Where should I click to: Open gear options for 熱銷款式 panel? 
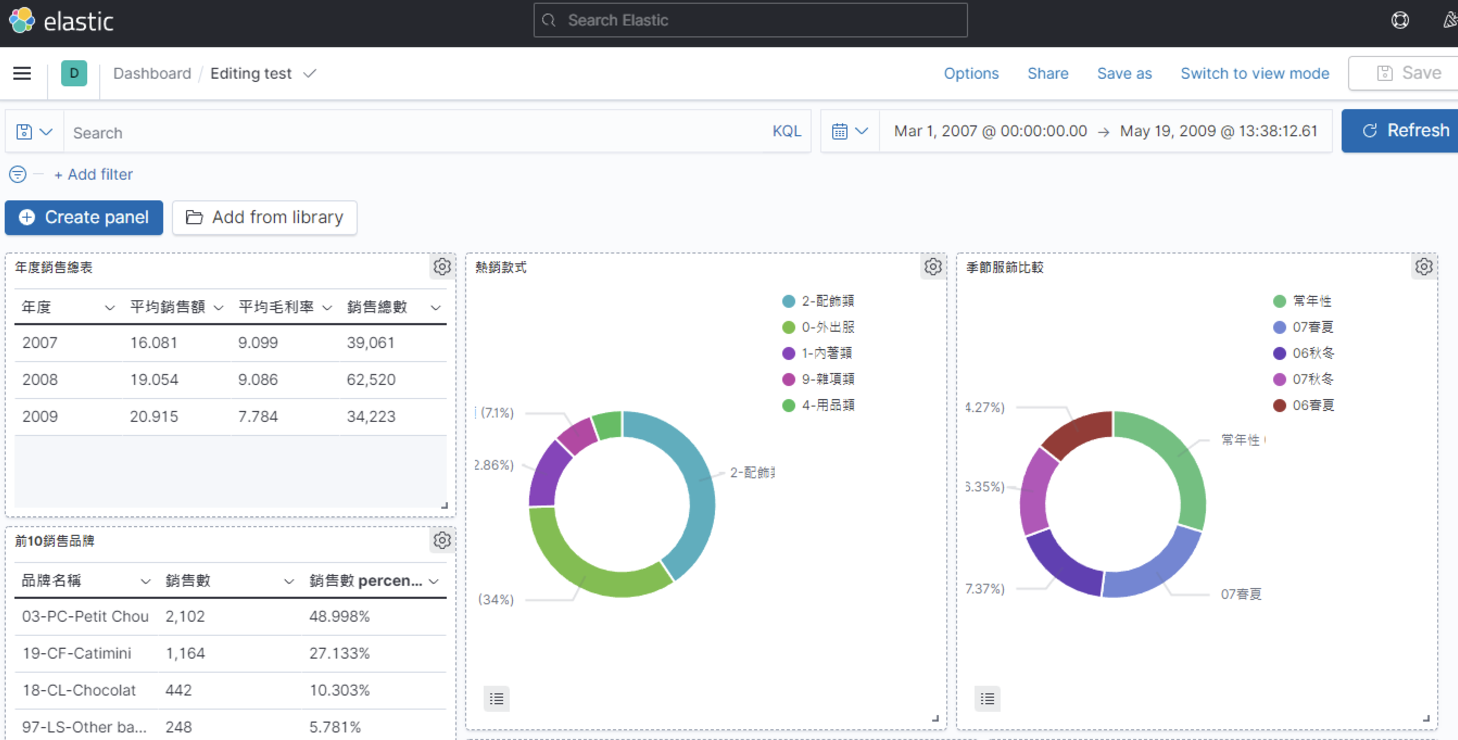coord(932,267)
